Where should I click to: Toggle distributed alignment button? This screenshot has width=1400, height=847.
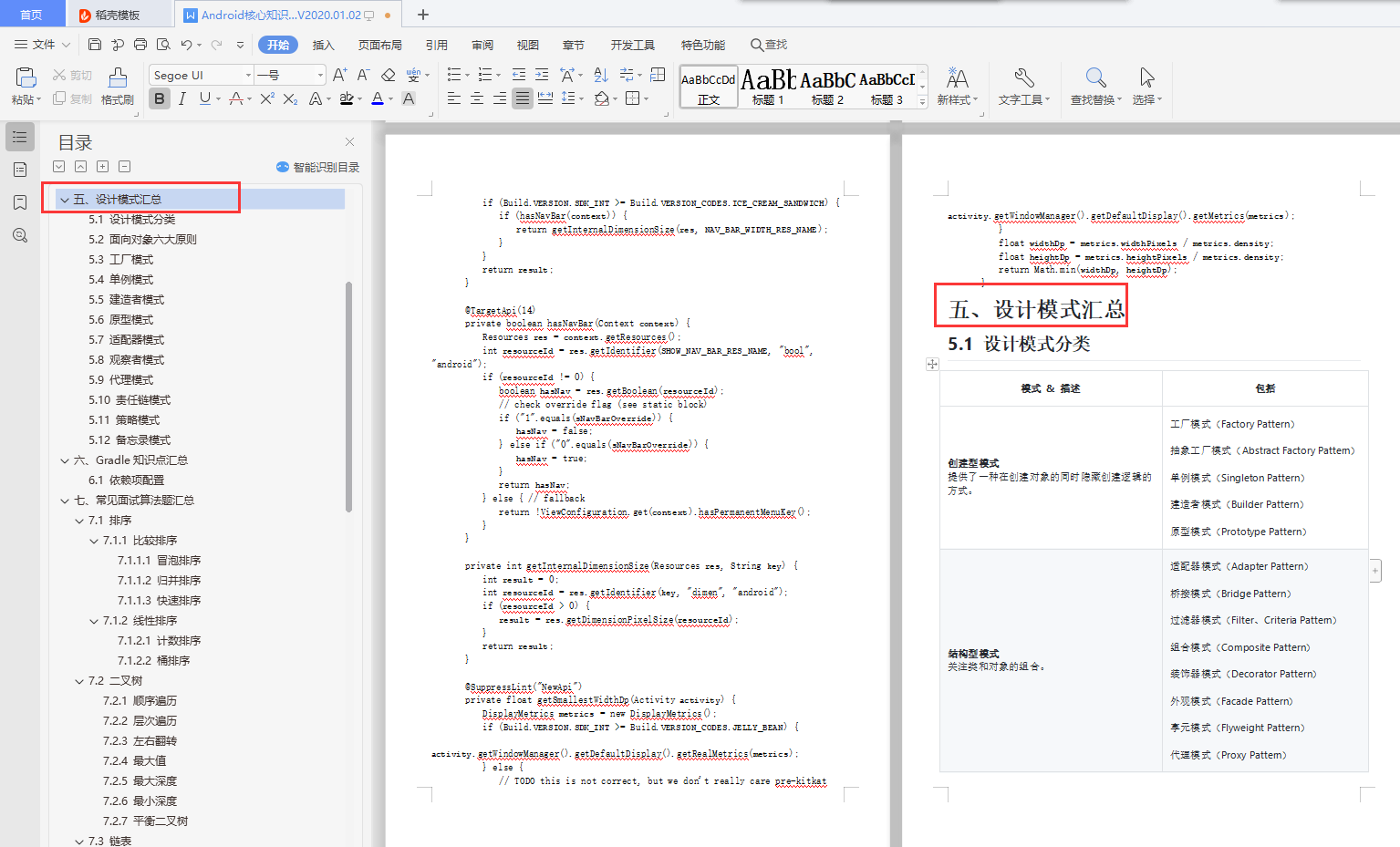pyautogui.click(x=545, y=98)
